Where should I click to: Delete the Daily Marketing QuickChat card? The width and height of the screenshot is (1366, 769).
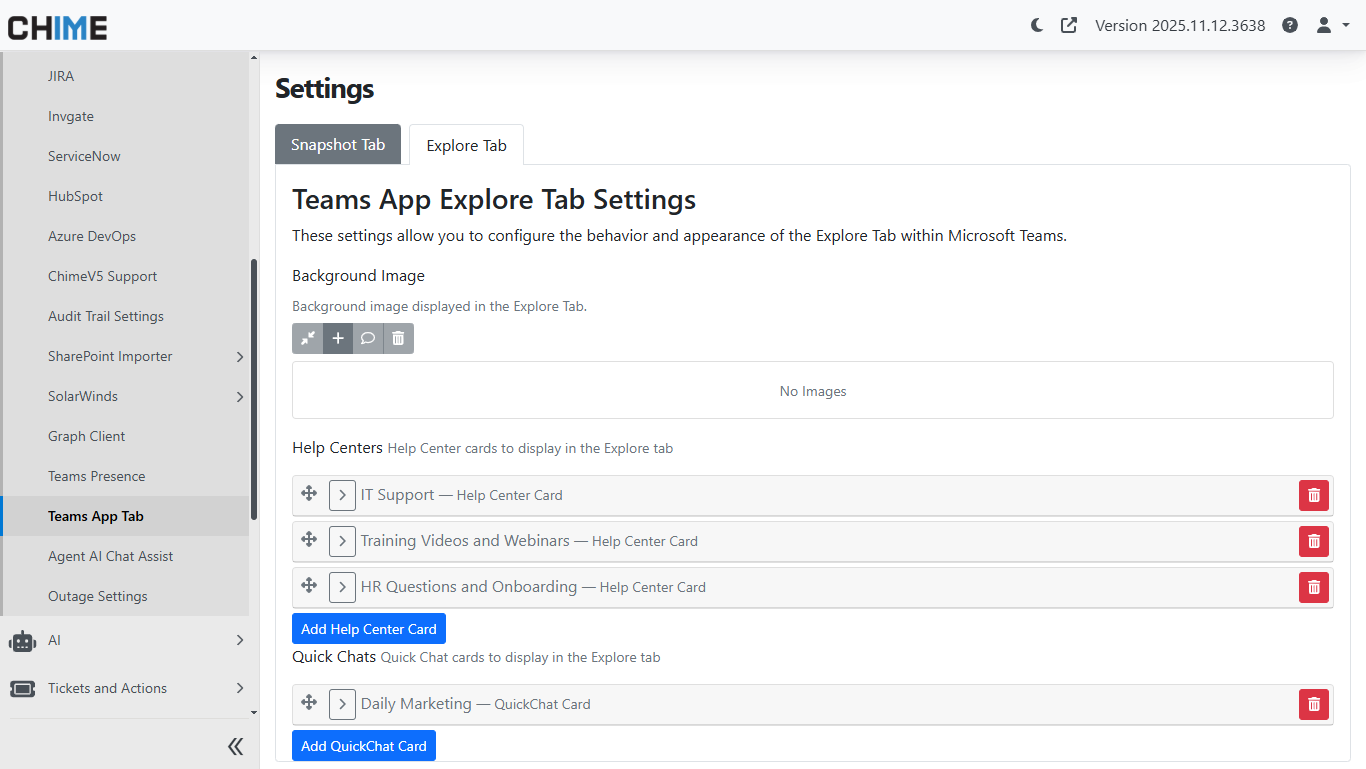click(1314, 704)
